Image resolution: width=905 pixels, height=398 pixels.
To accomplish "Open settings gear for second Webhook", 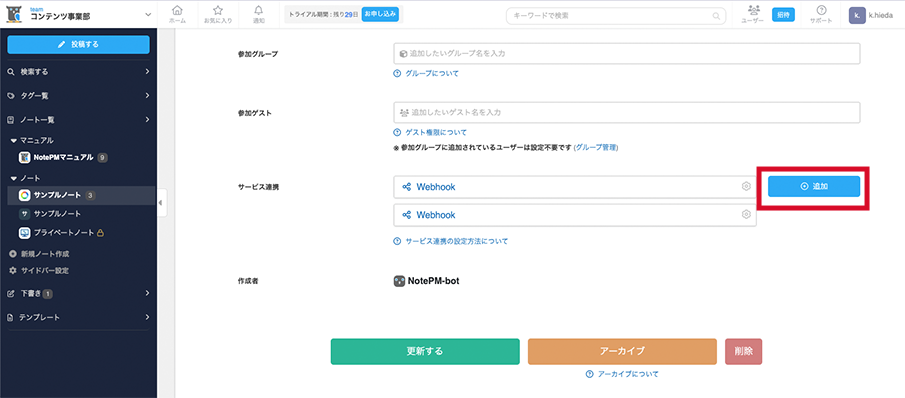I will click(746, 215).
